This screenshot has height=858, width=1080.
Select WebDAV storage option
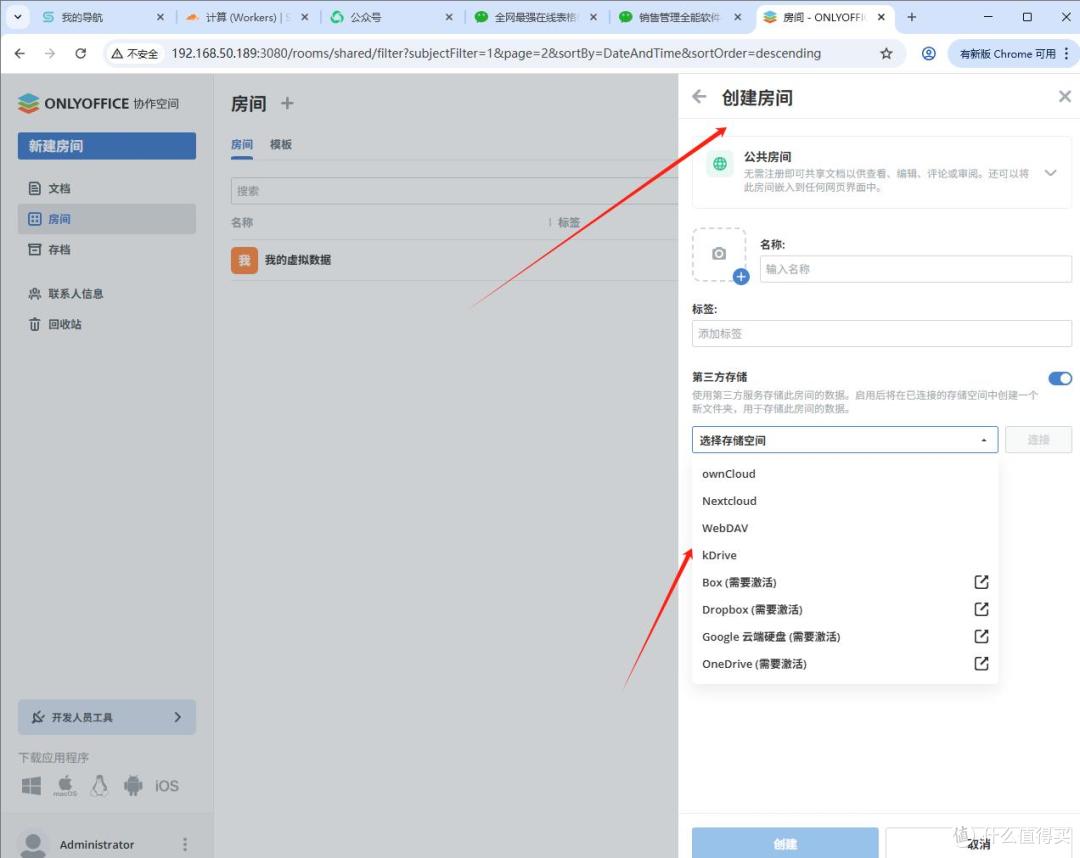pos(844,528)
